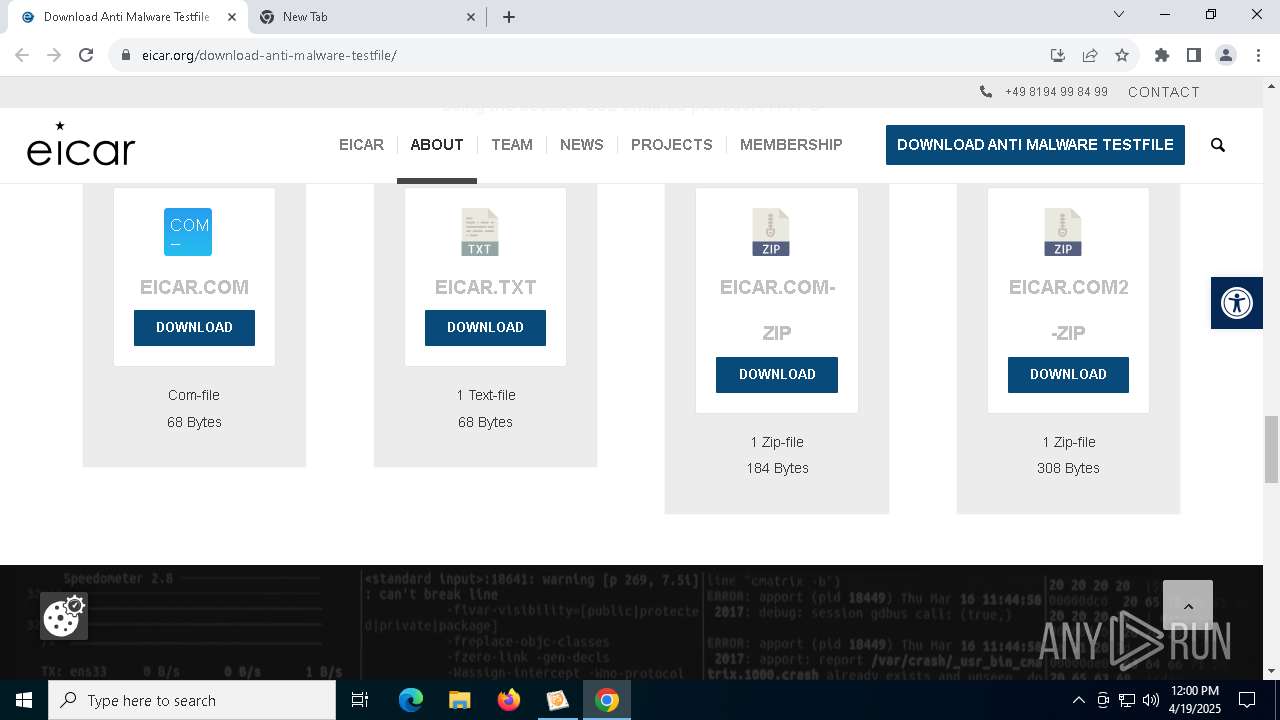Click the Chrome taskbar icon
1280x720 pixels.
607,700
